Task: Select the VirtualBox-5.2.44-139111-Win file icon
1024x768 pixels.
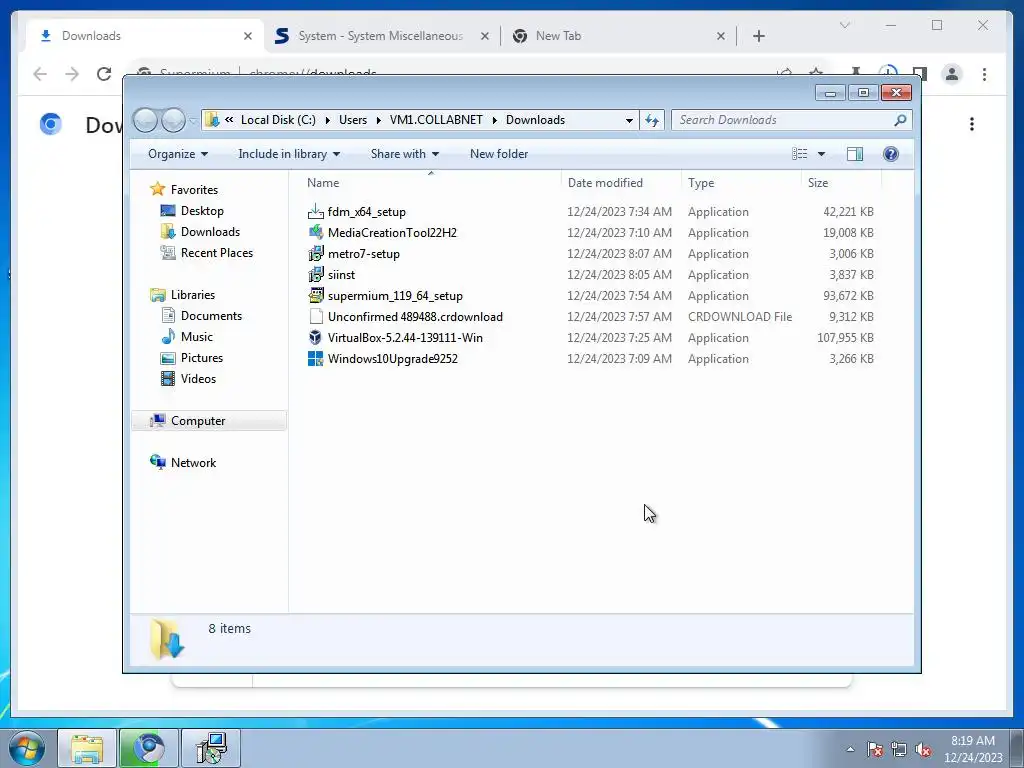Action: tap(315, 338)
